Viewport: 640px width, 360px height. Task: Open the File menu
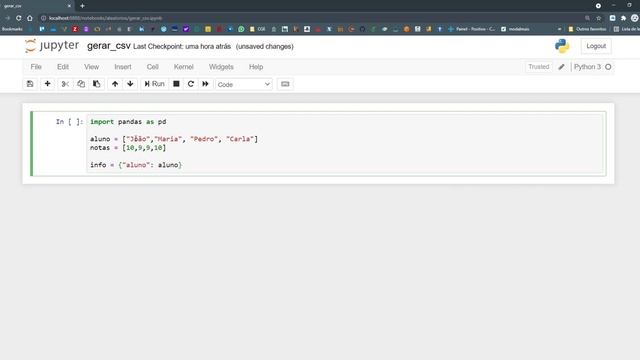point(36,67)
